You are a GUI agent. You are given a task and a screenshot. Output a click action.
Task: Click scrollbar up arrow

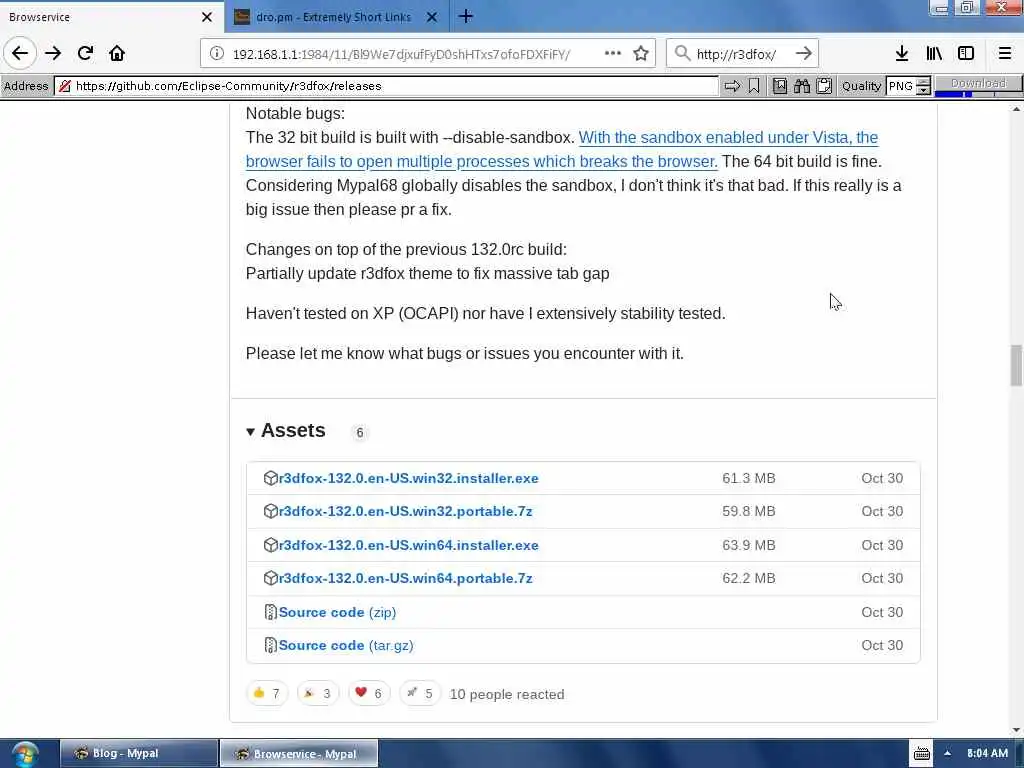(x=1016, y=109)
